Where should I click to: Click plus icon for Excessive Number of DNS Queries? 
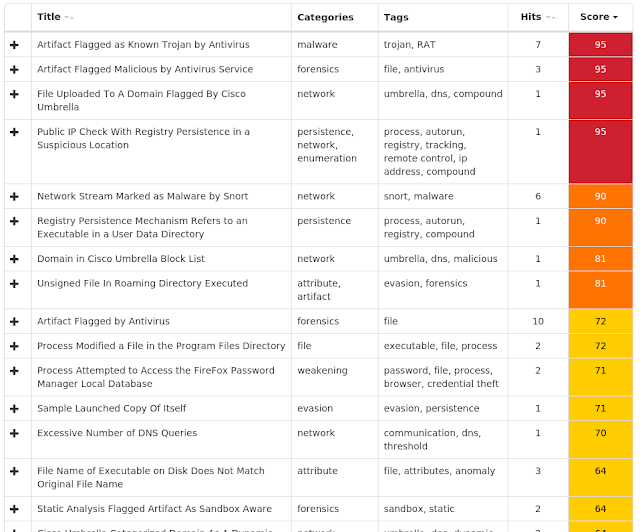(14, 433)
